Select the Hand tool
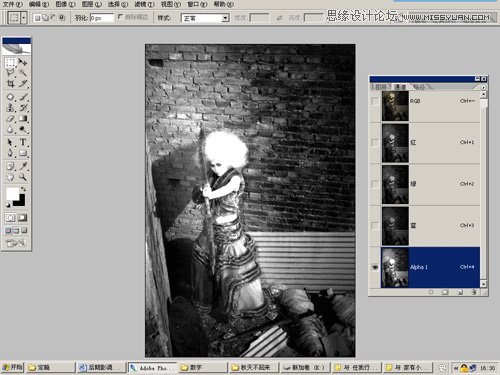The image size is (500, 375). pyautogui.click(x=10, y=177)
